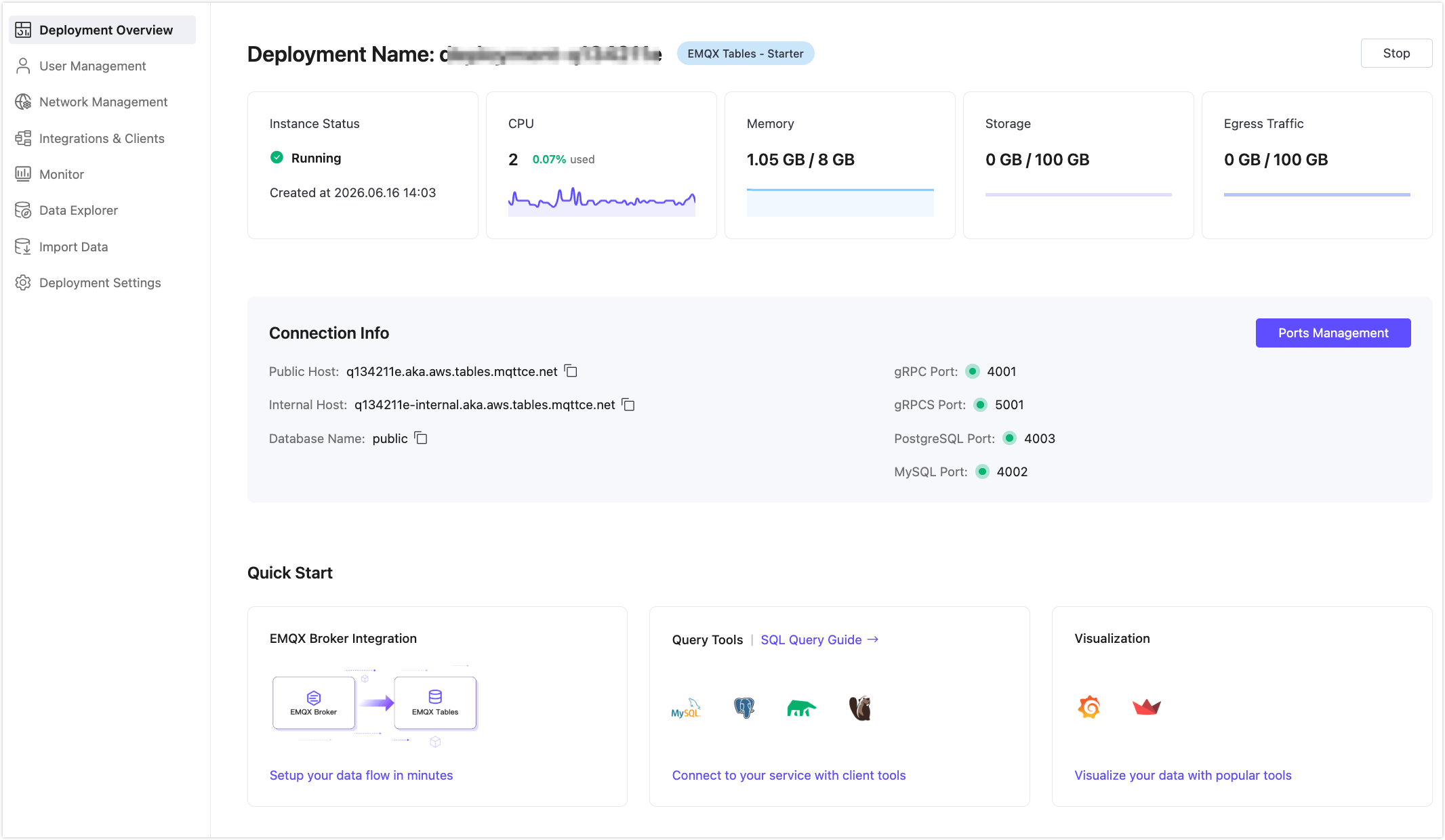Click the gRPC port value 4001
Image resolution: width=1445 pixels, height=840 pixels.
1002,371
